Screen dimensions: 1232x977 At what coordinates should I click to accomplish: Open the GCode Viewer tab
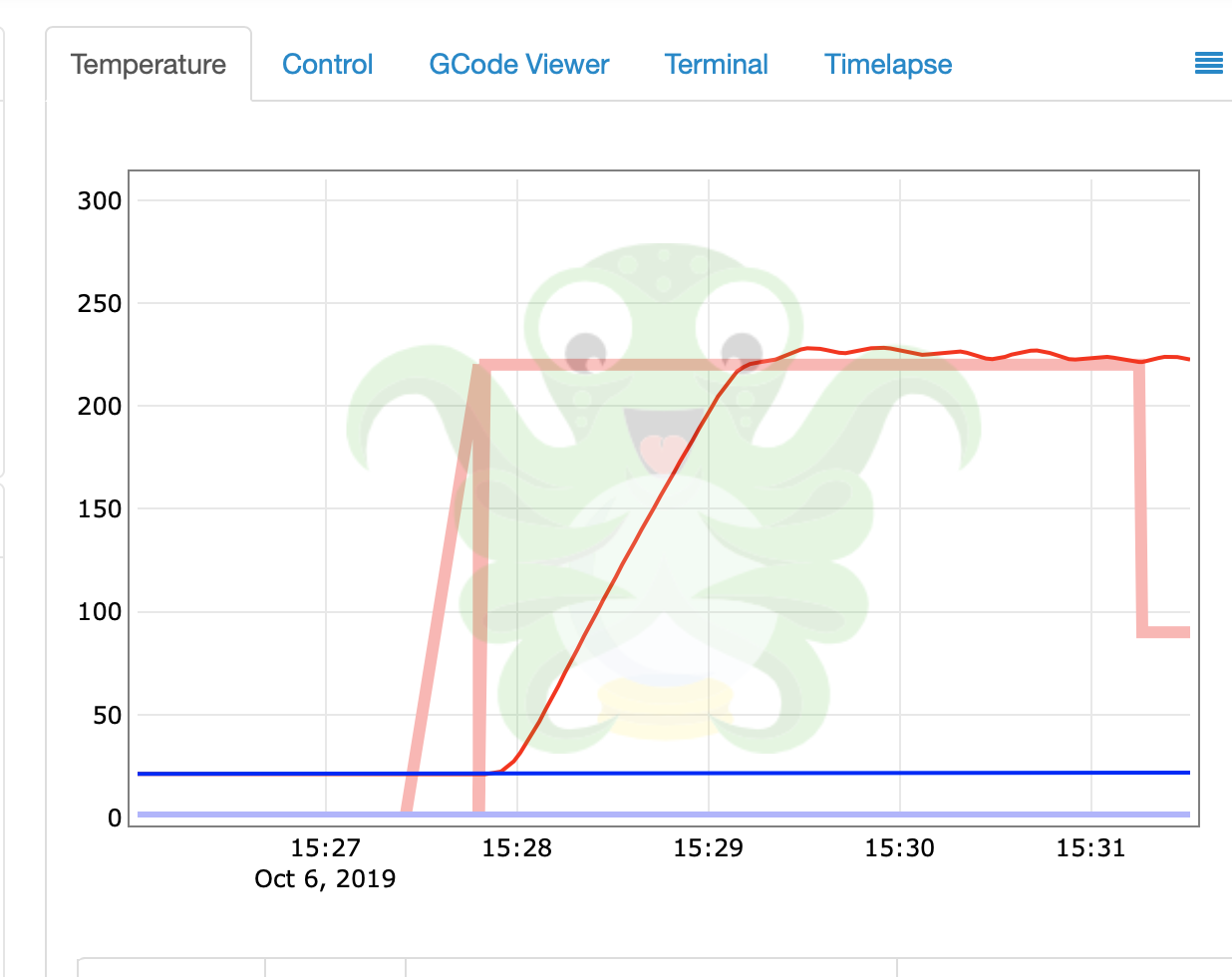[x=518, y=64]
